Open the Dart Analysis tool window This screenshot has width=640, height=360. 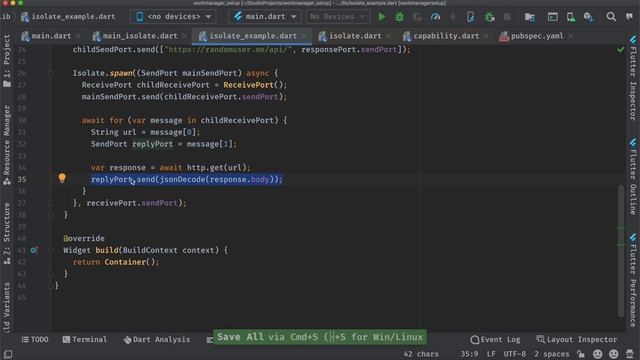pos(157,340)
